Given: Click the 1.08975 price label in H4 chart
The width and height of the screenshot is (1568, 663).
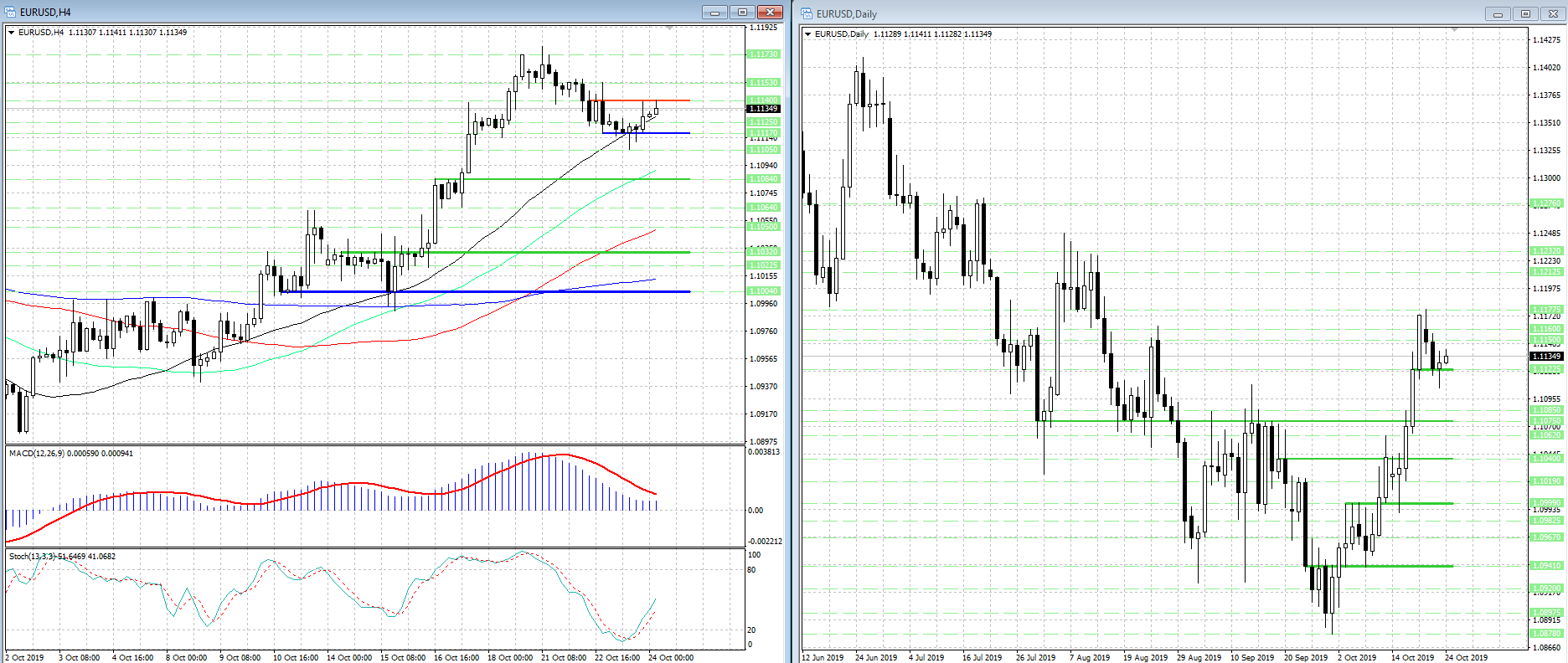Looking at the screenshot, I should [763, 441].
